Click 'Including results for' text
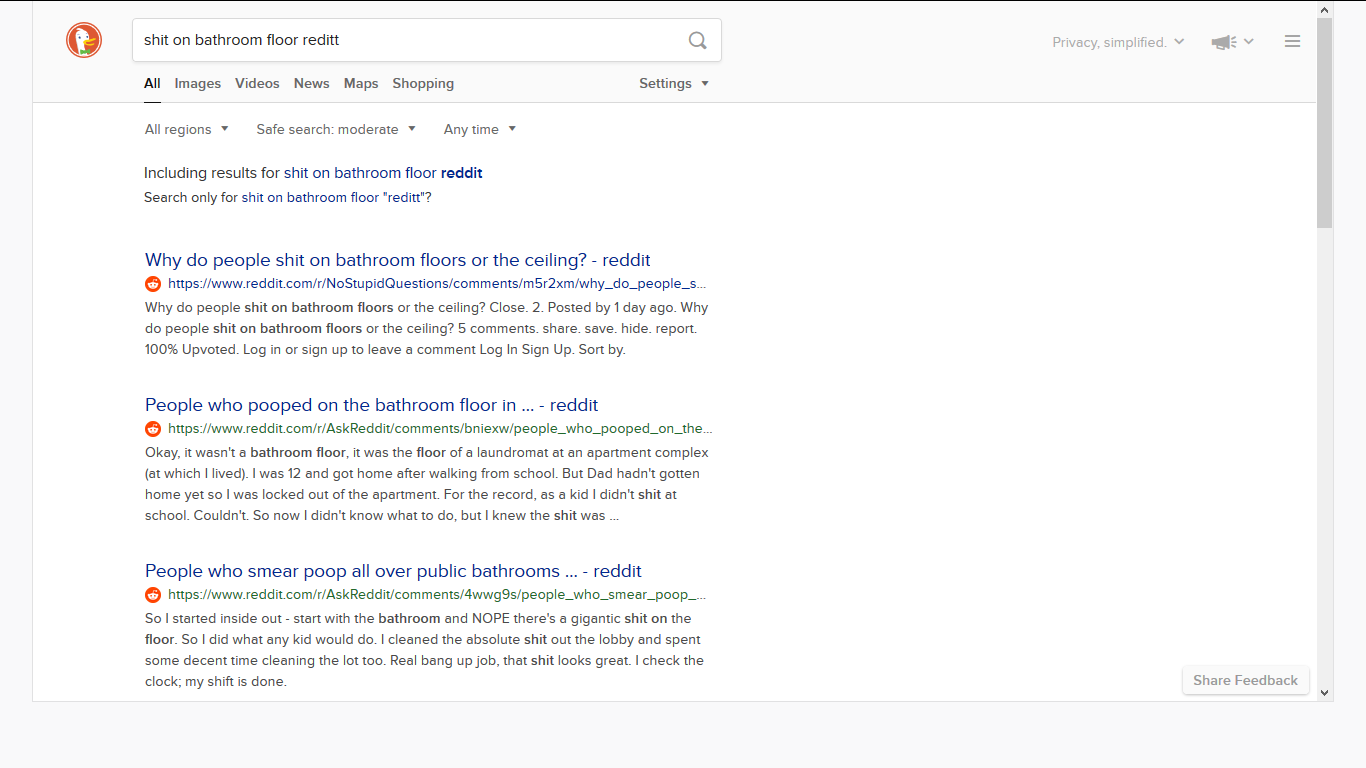The image size is (1366, 768). tap(212, 173)
